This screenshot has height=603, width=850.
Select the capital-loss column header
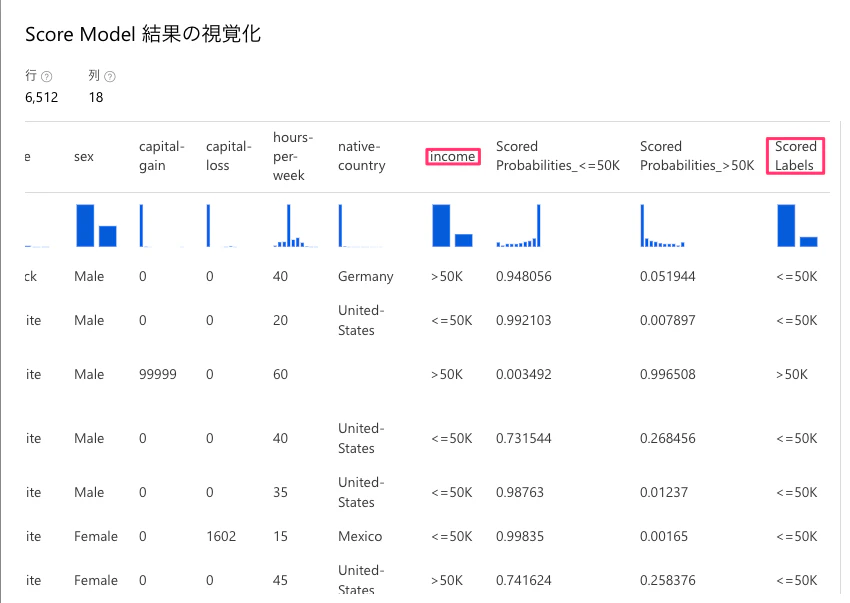point(229,156)
